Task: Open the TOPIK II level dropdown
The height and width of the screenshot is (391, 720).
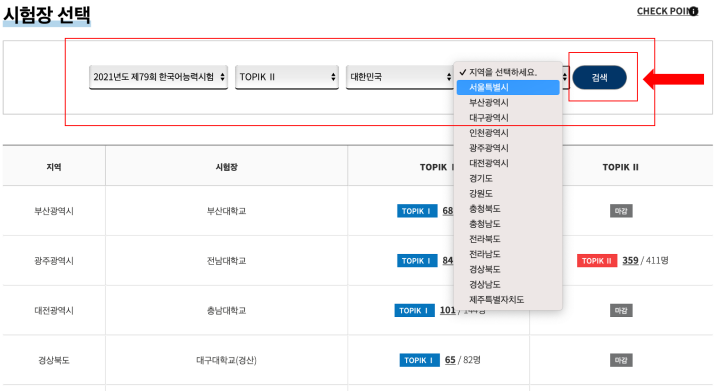Action: 287,77
